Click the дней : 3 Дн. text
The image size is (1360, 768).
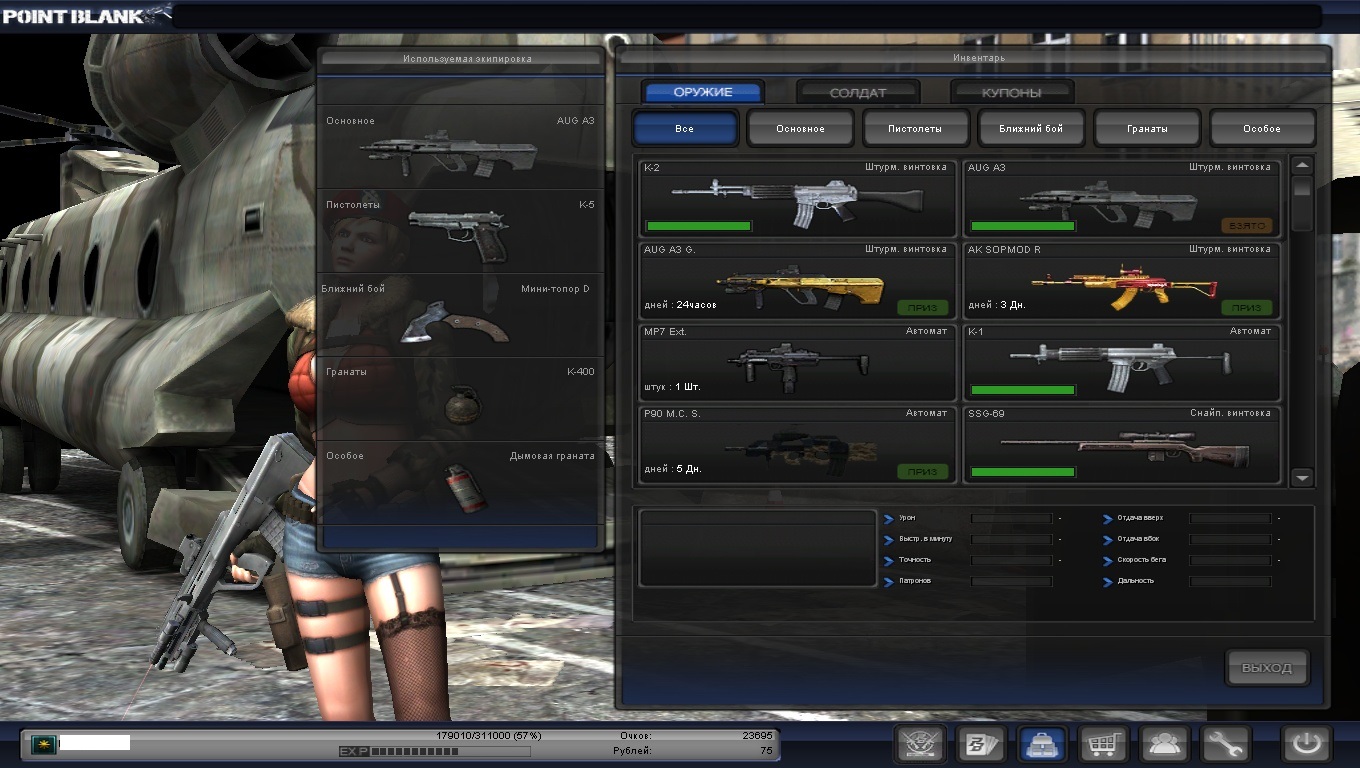(997, 305)
